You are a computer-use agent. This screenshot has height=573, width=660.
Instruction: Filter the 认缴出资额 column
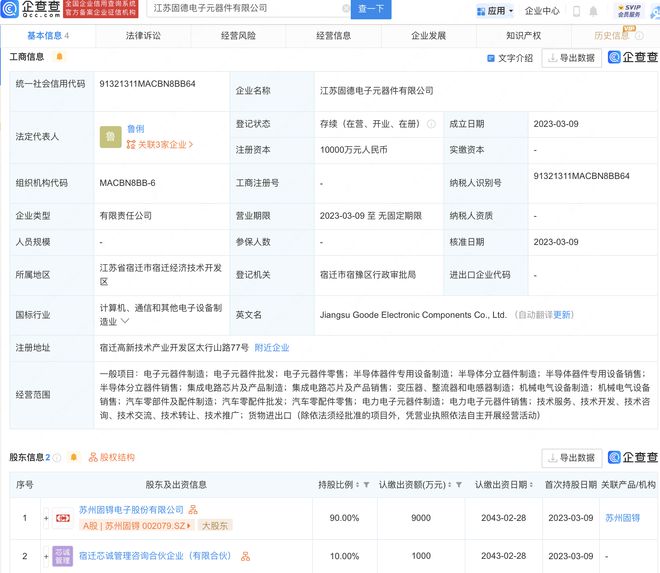click(x=459, y=485)
